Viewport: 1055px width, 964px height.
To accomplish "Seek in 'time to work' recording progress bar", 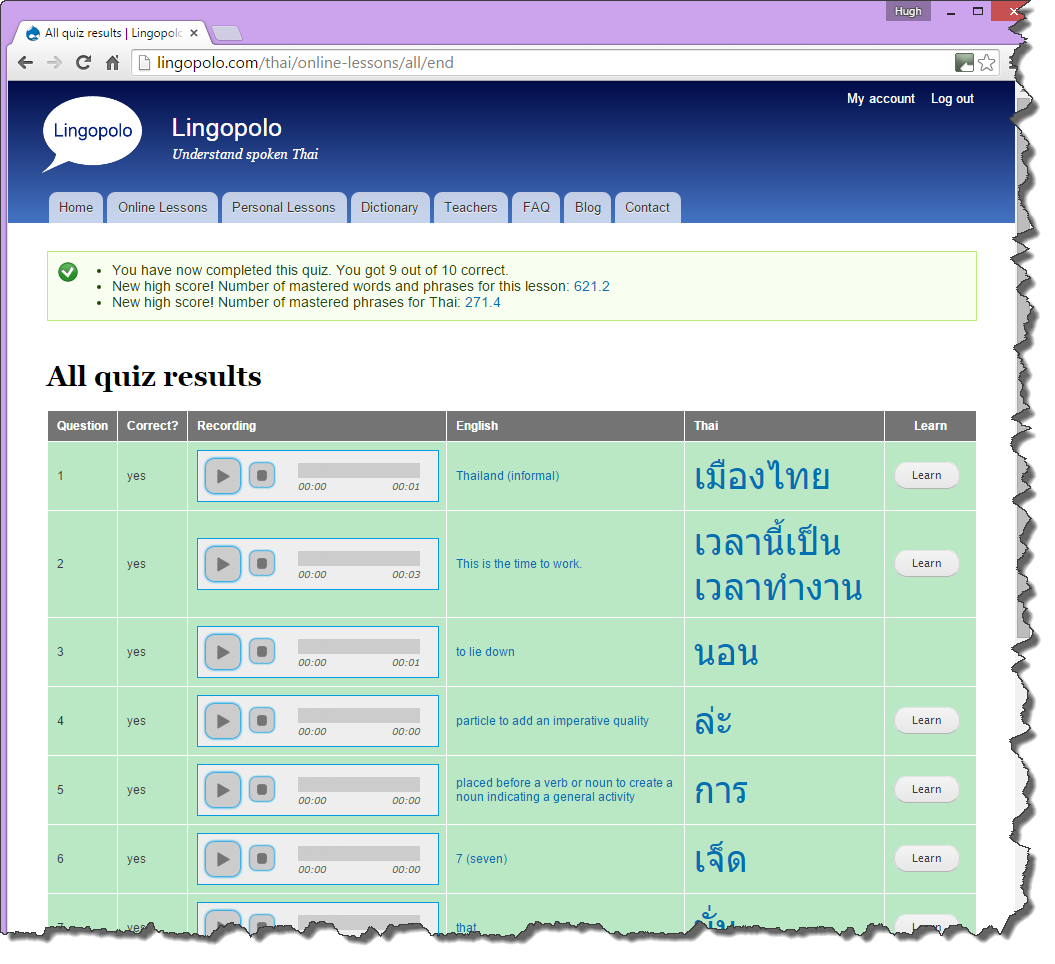I will click(x=359, y=558).
